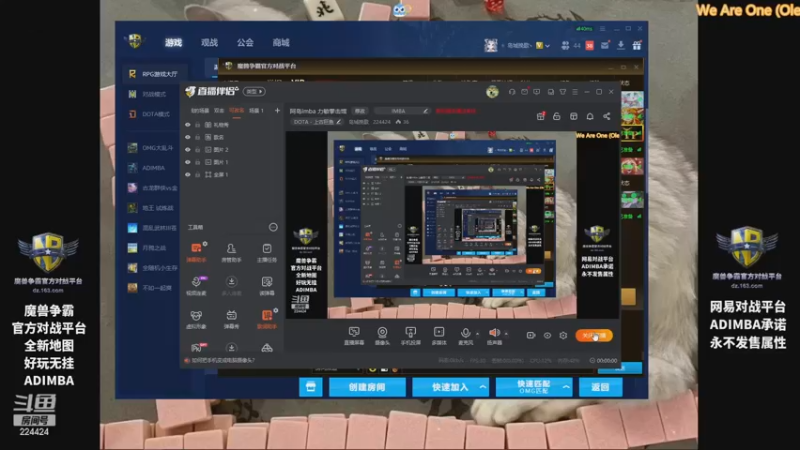Image resolution: width=800 pixels, height=450 pixels.
Task: Switch to the 公会 tab
Action: [x=245, y=42]
